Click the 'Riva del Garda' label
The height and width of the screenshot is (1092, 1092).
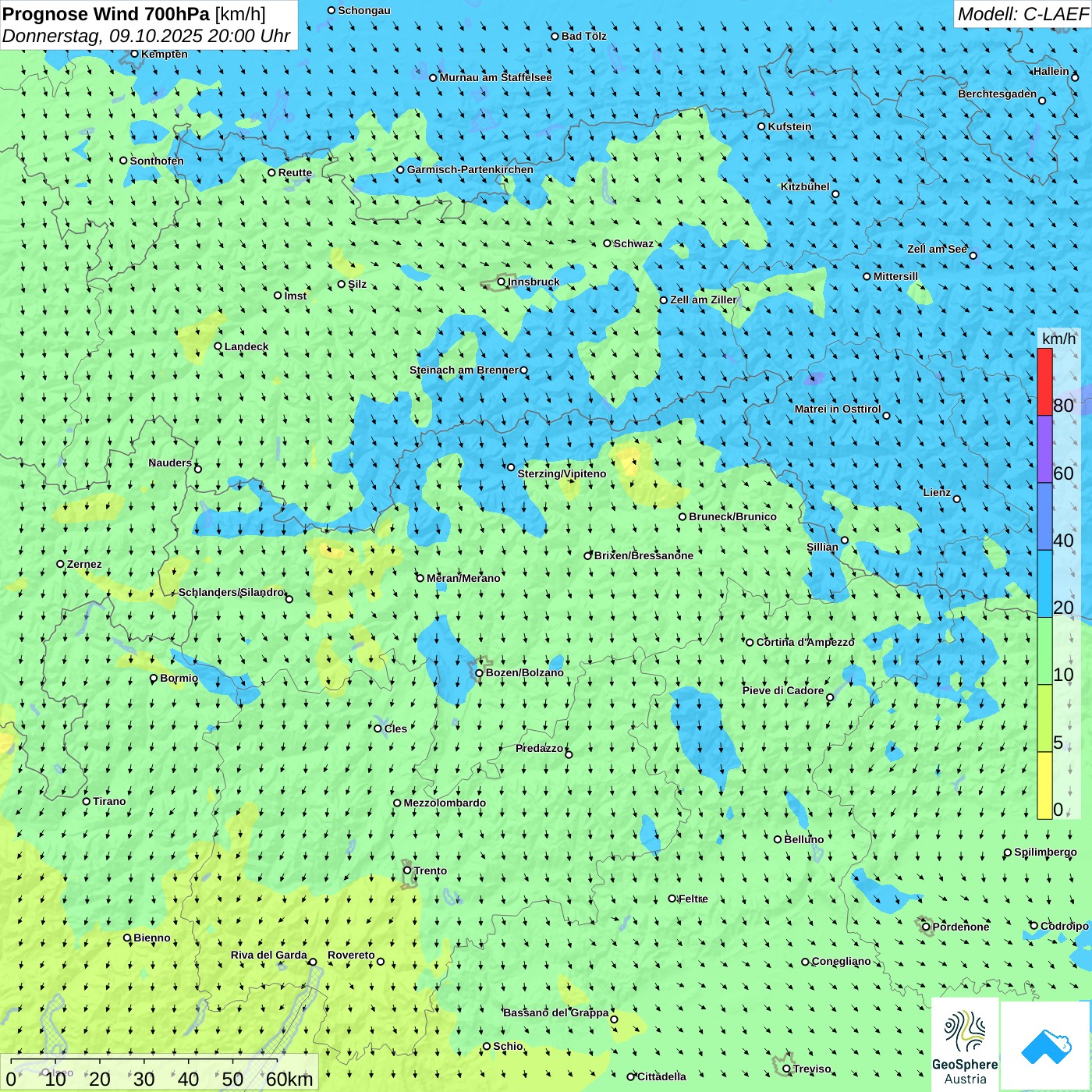pyautogui.click(x=269, y=955)
